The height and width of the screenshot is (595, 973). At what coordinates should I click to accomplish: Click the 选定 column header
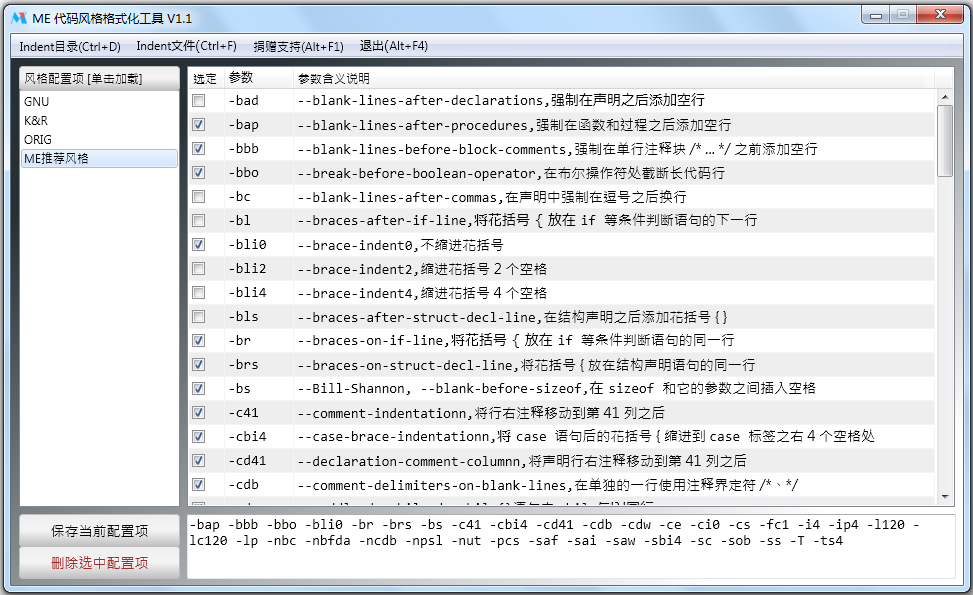[205, 78]
